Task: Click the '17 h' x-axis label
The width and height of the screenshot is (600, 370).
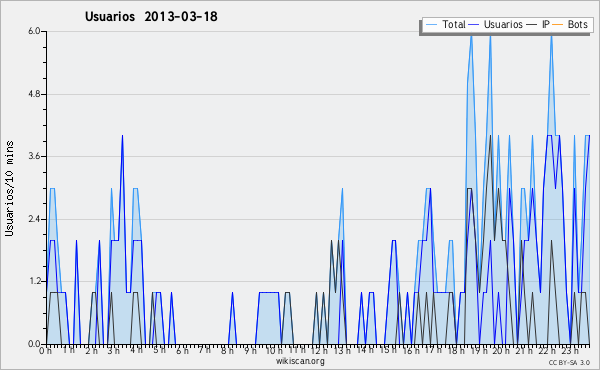Action: pyautogui.click(x=433, y=349)
